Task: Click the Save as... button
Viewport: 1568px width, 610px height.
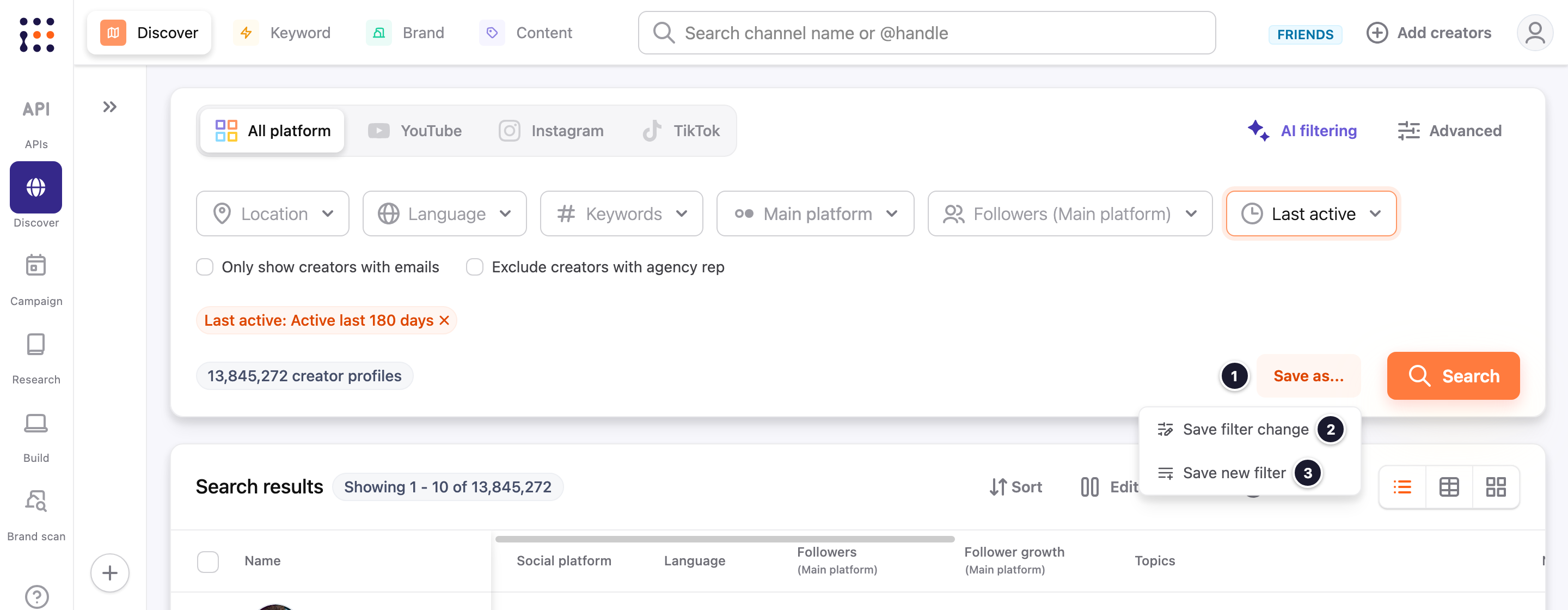Action: tap(1308, 376)
